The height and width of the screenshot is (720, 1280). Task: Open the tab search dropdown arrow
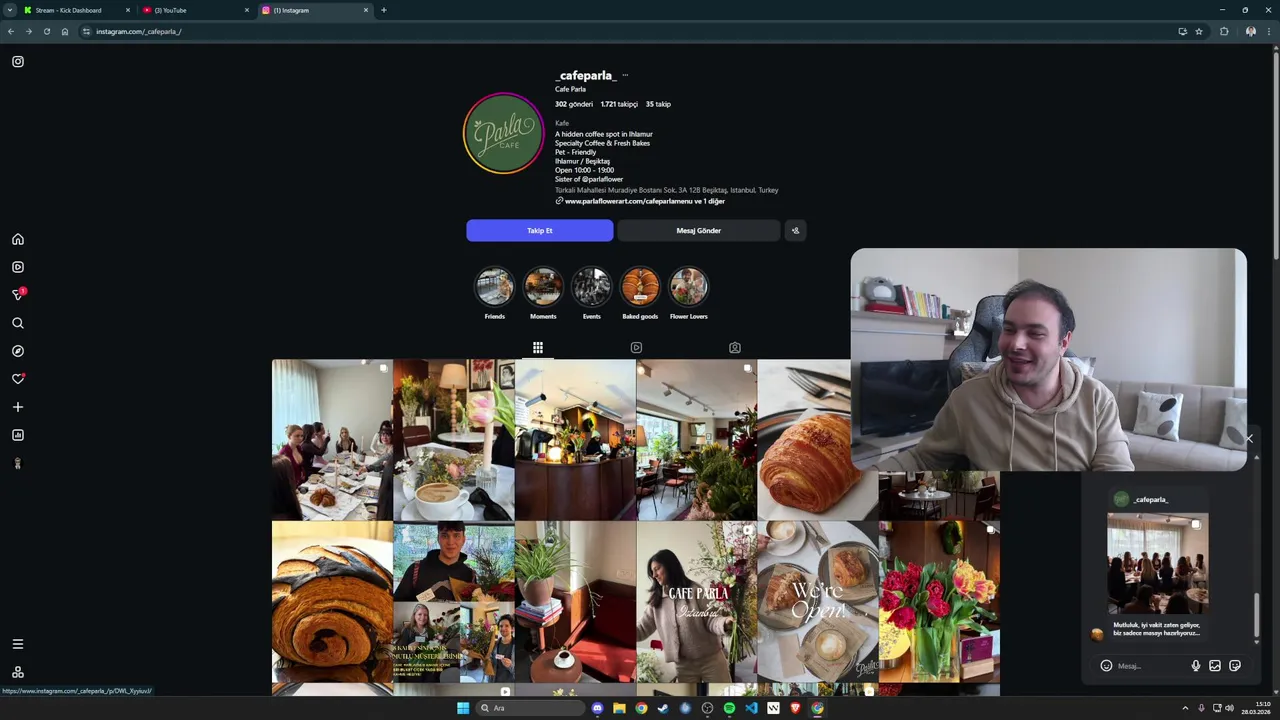coord(9,10)
